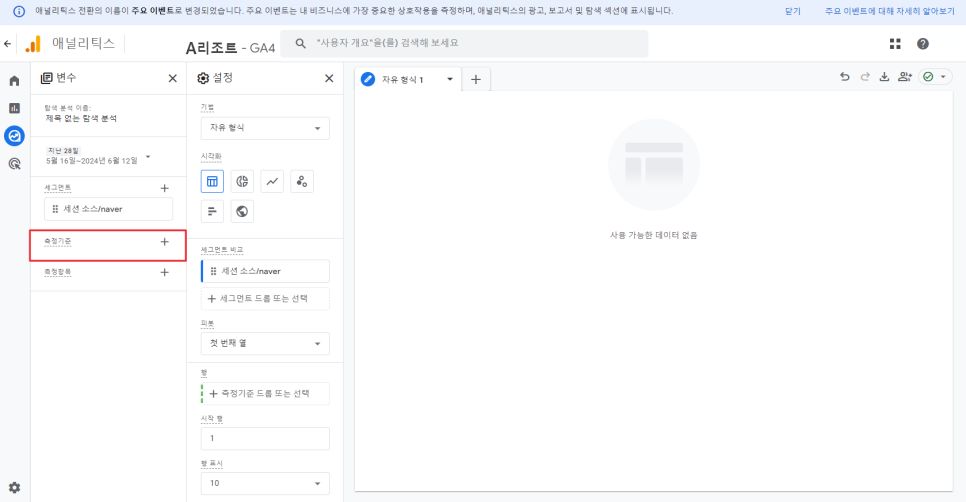Click the search bar

(x=465, y=44)
